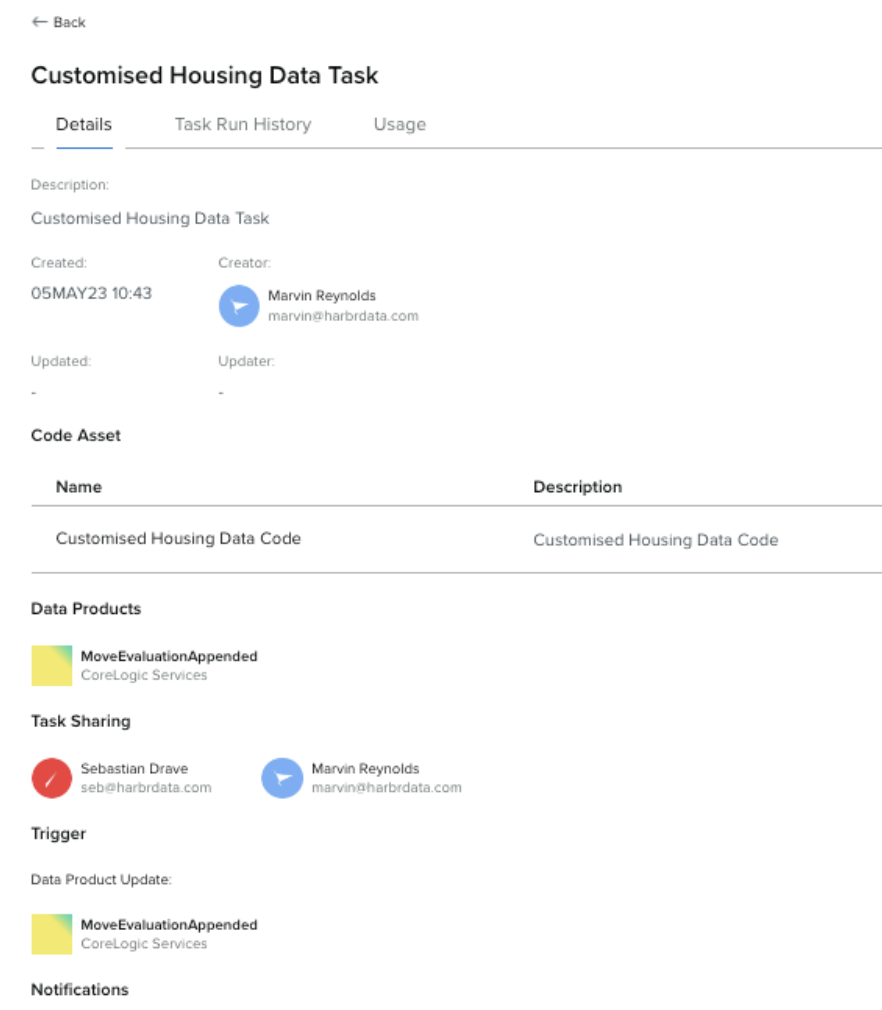Click Sebastian Drave red avatar icon

pos(52,778)
